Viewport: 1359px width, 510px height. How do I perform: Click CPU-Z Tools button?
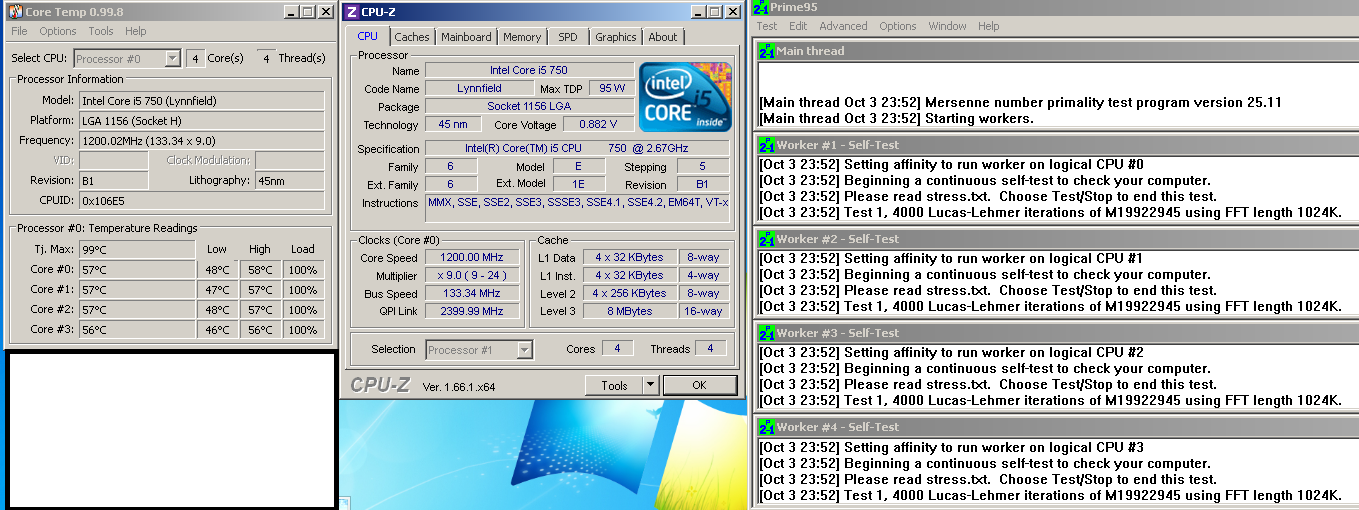click(615, 385)
